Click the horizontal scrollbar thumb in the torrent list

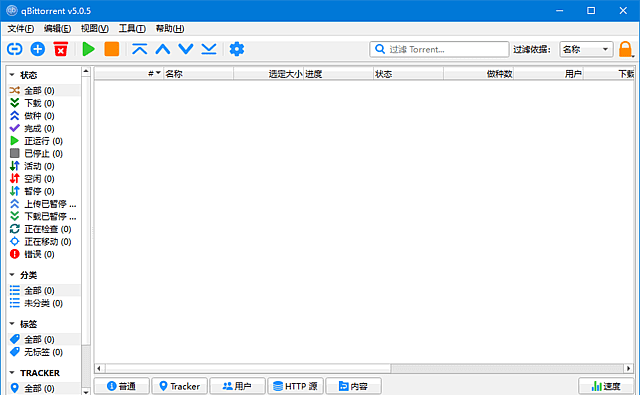coord(247,368)
